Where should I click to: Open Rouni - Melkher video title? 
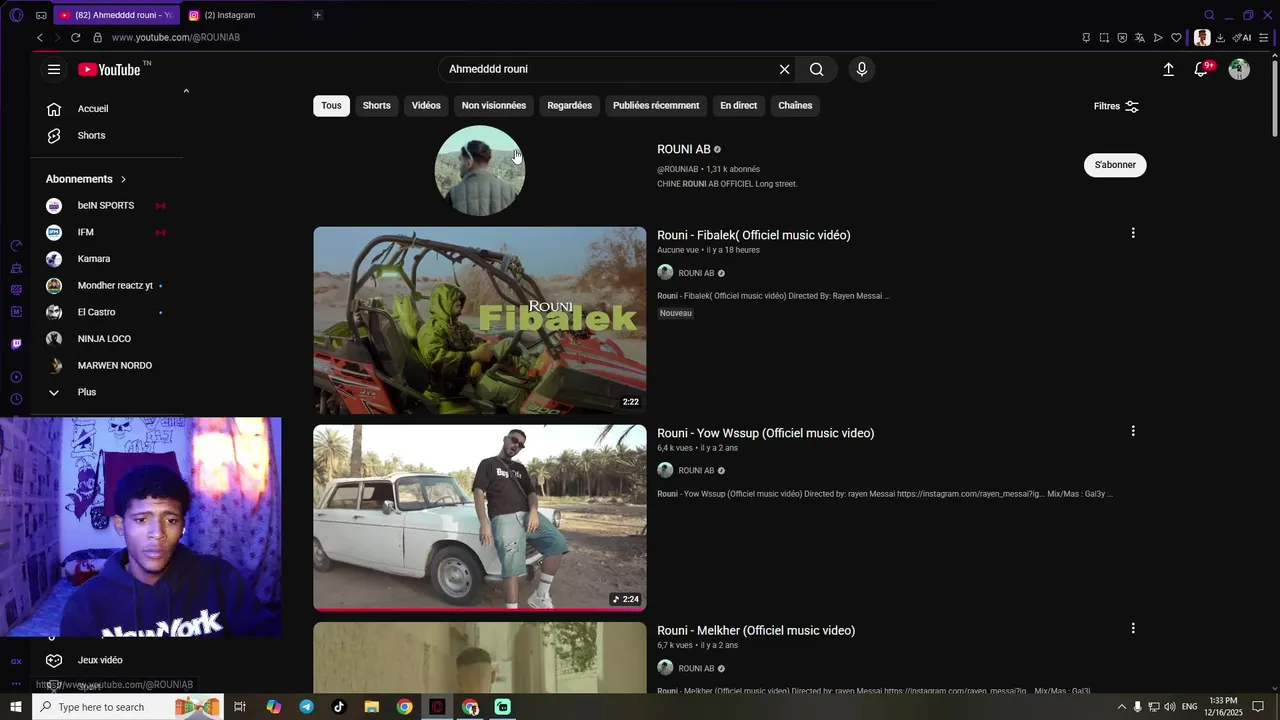pos(756,630)
